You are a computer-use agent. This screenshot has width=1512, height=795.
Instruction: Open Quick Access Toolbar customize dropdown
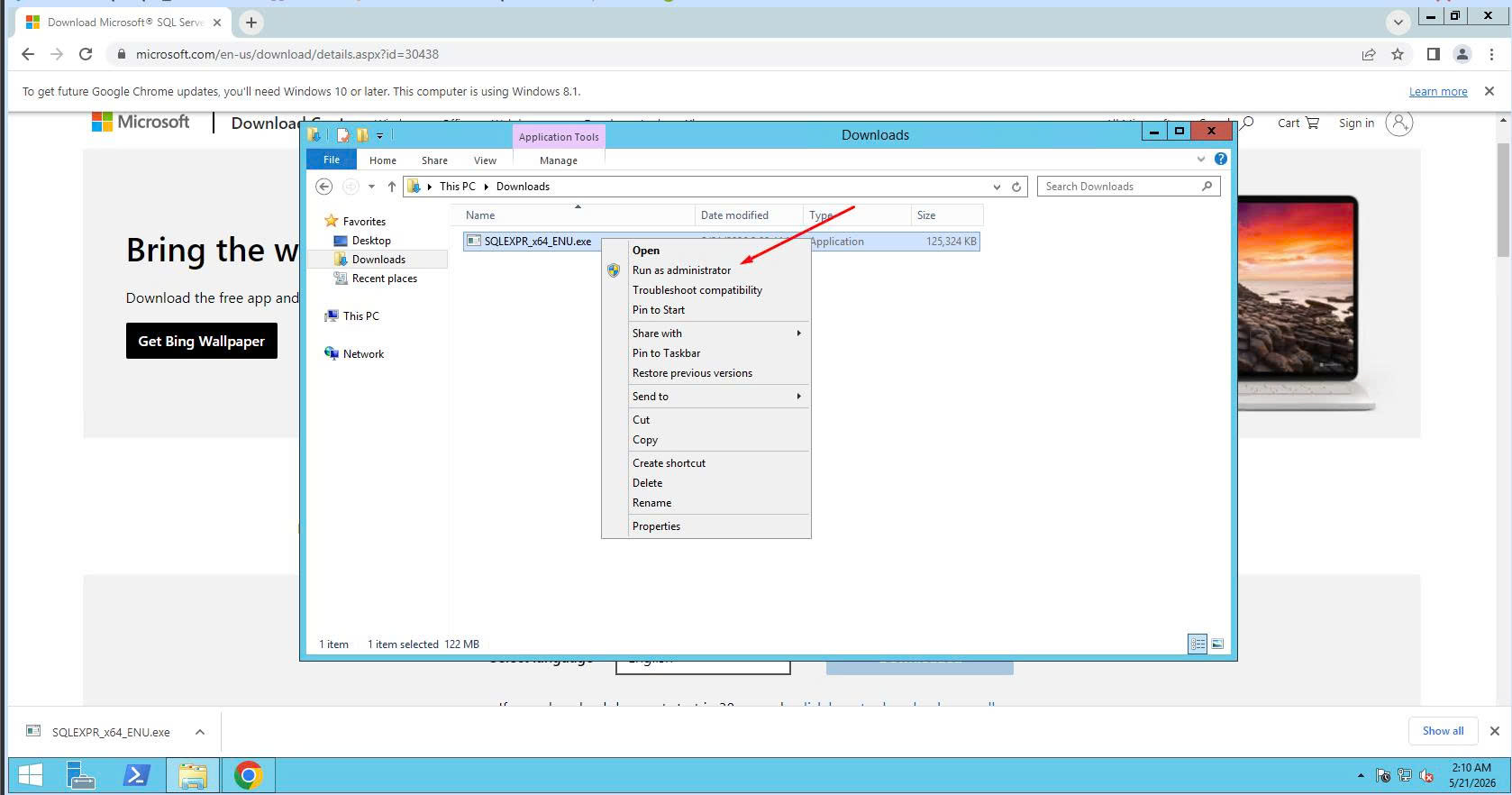tap(379, 136)
